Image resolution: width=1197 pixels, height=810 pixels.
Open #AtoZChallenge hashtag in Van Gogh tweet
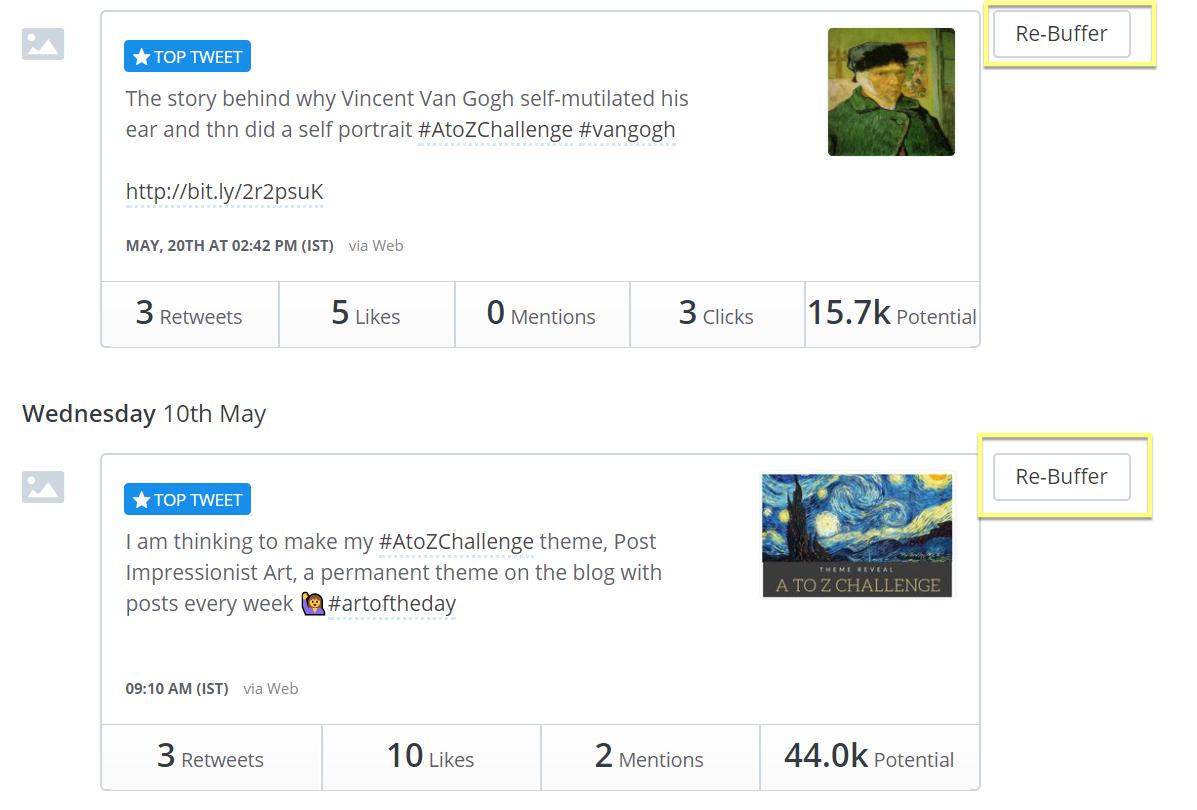coord(495,130)
